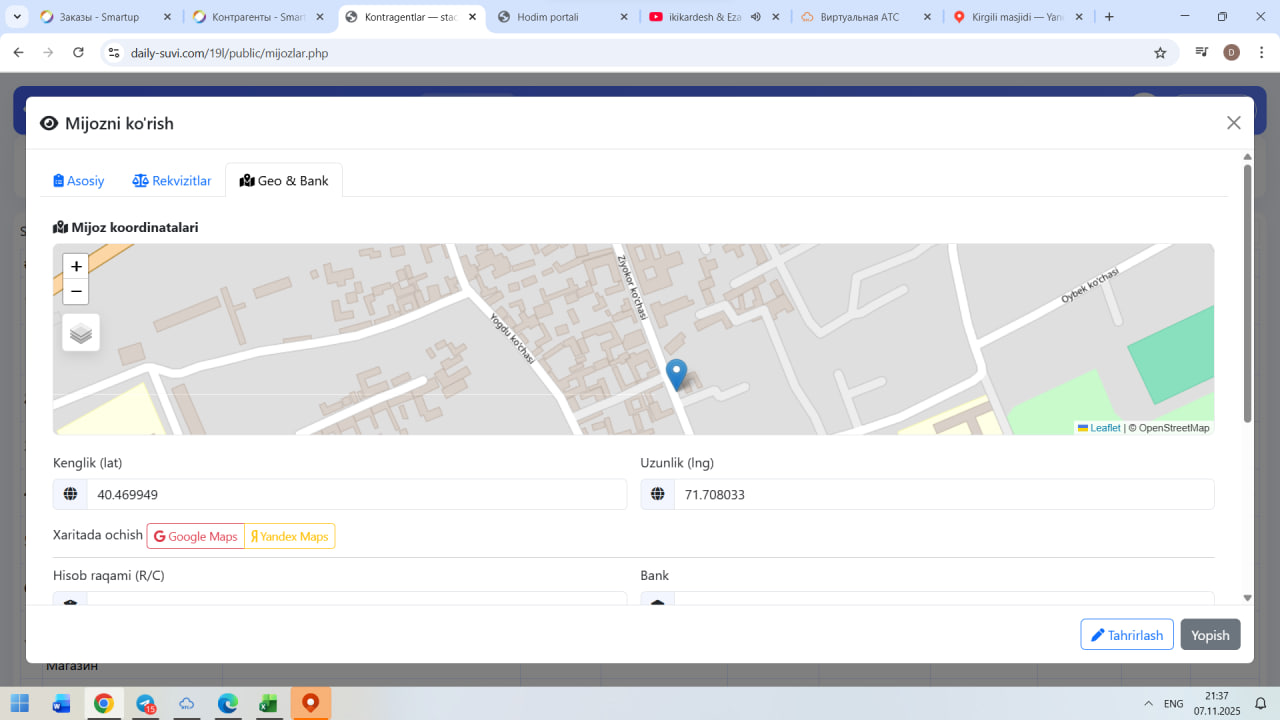Open the taskbar clock and date
The image size is (1280, 720).
click(1216, 703)
